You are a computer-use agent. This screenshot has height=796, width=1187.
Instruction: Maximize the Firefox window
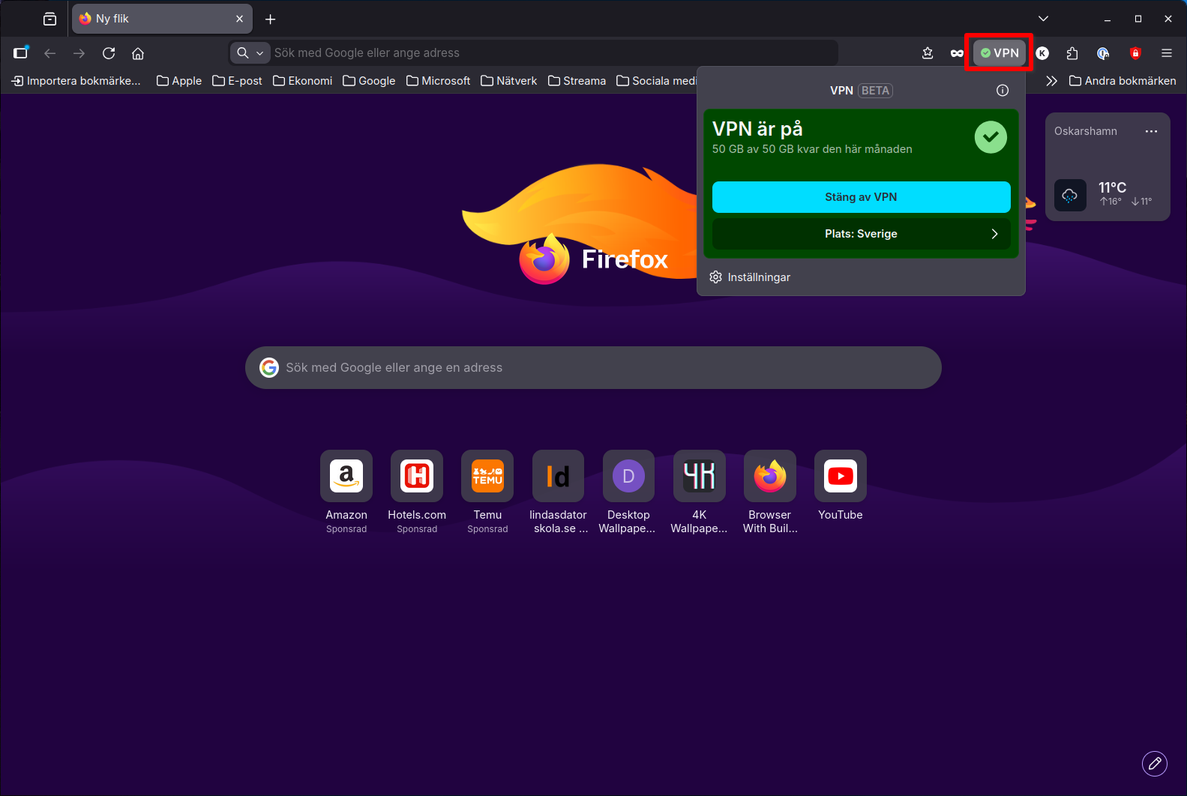(1138, 19)
